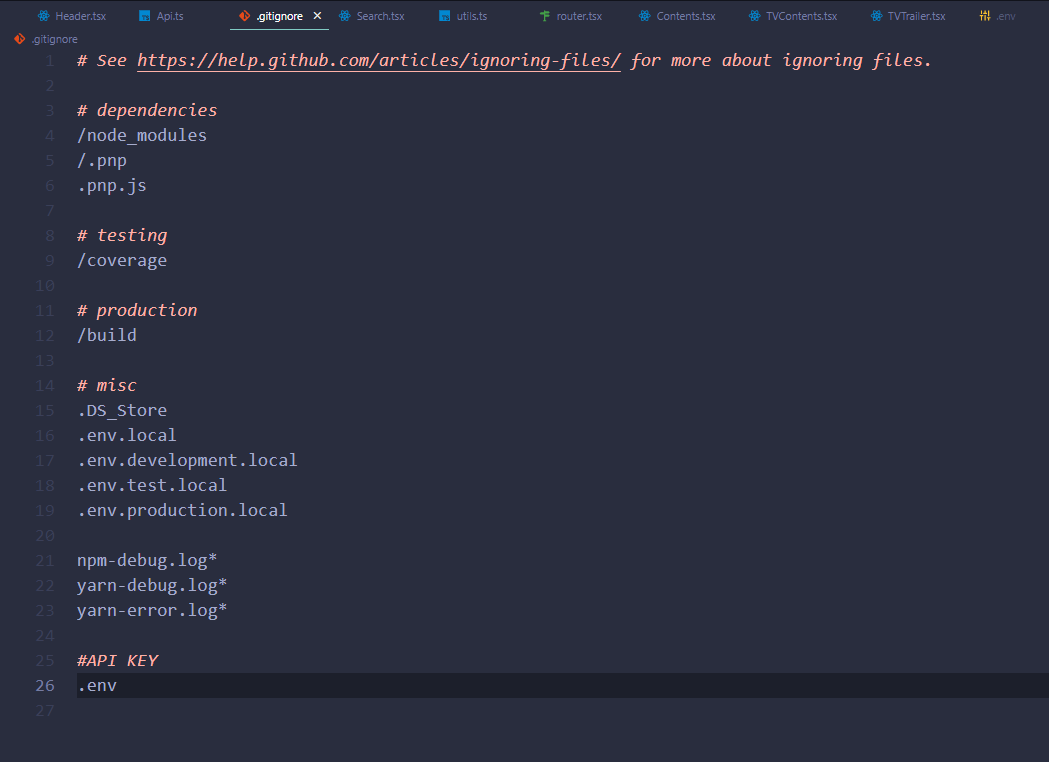Screen dimensions: 1049x762
Task: Click the TypeScript icon on utils.ts tab
Action: tap(445, 16)
